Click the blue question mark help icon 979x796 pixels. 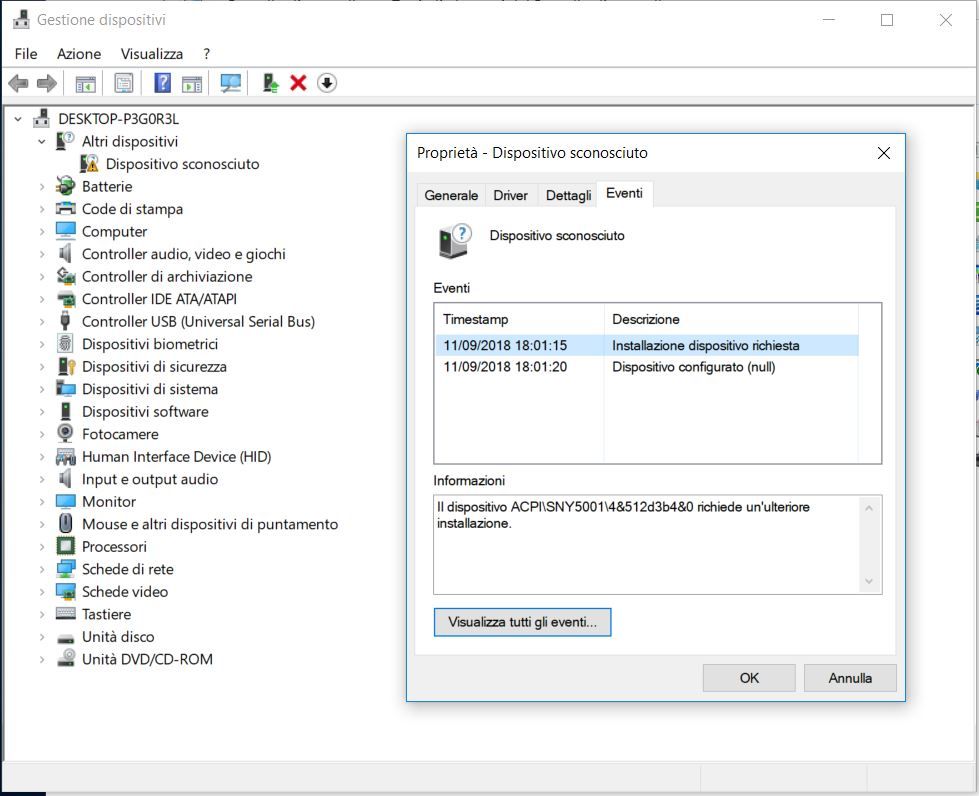[162, 83]
